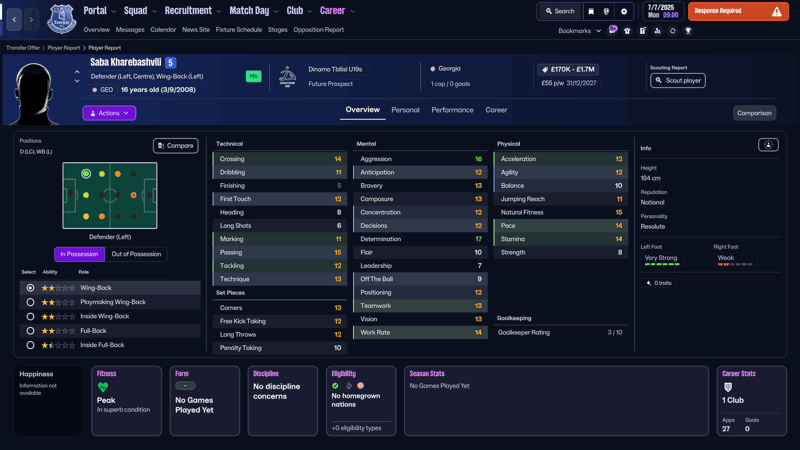Click the Transfer Offer breadcrumb link

coord(23,48)
